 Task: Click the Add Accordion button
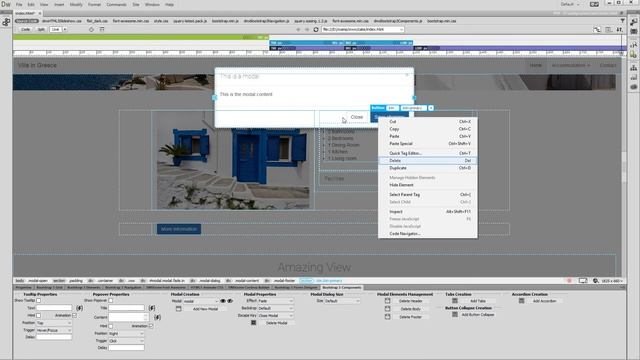[544, 301]
